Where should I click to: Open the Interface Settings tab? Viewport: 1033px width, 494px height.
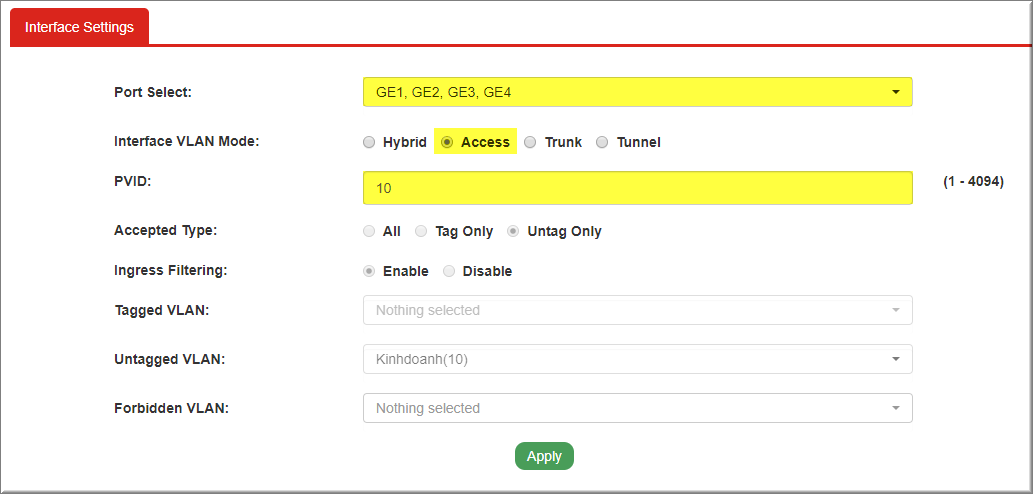tap(79, 27)
